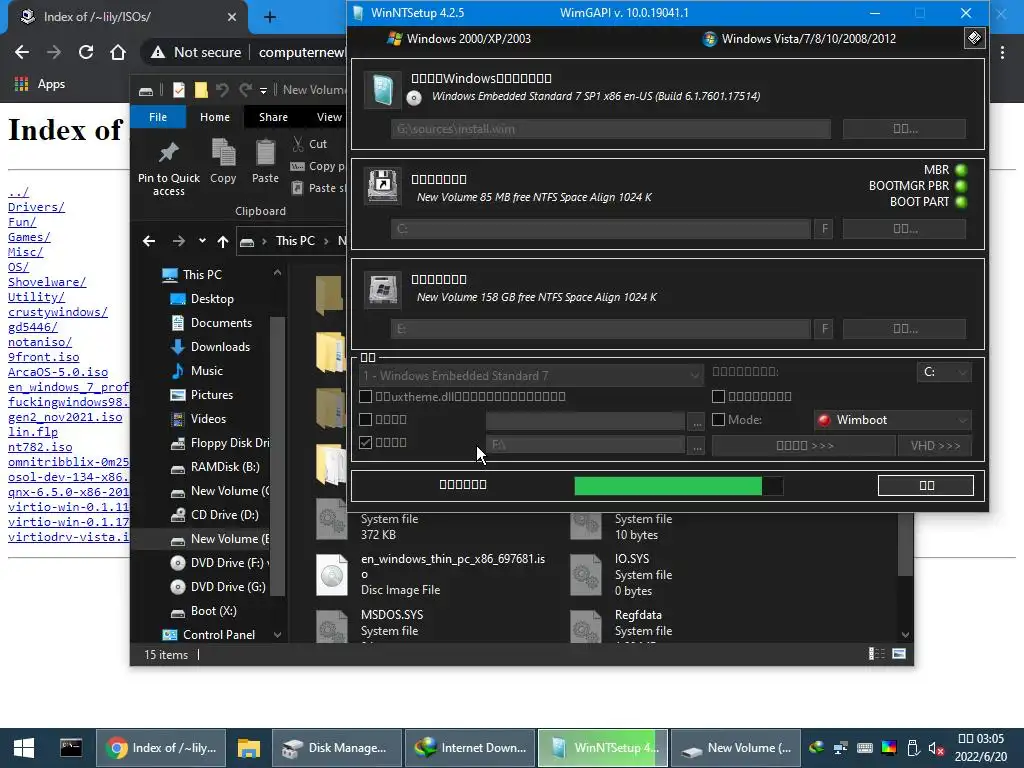Click the muted volume tray icon
The height and width of the screenshot is (768, 1024).
coord(936,748)
